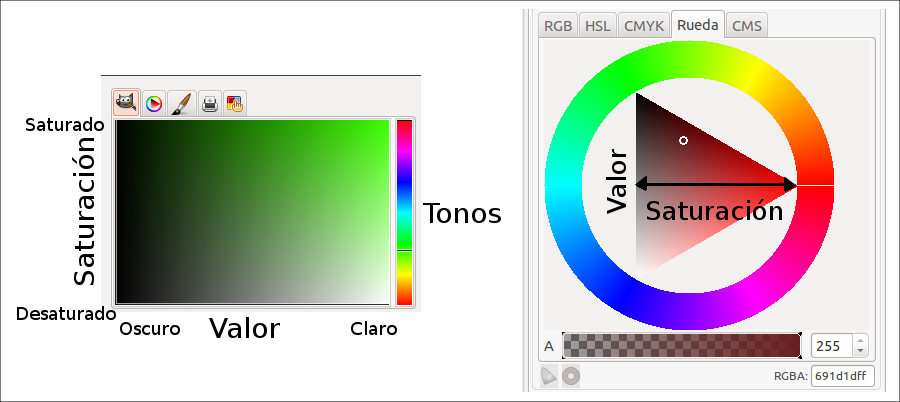Image resolution: width=900 pixels, height=402 pixels.
Task: Select the GIMP color selector tab
Action: click(126, 103)
